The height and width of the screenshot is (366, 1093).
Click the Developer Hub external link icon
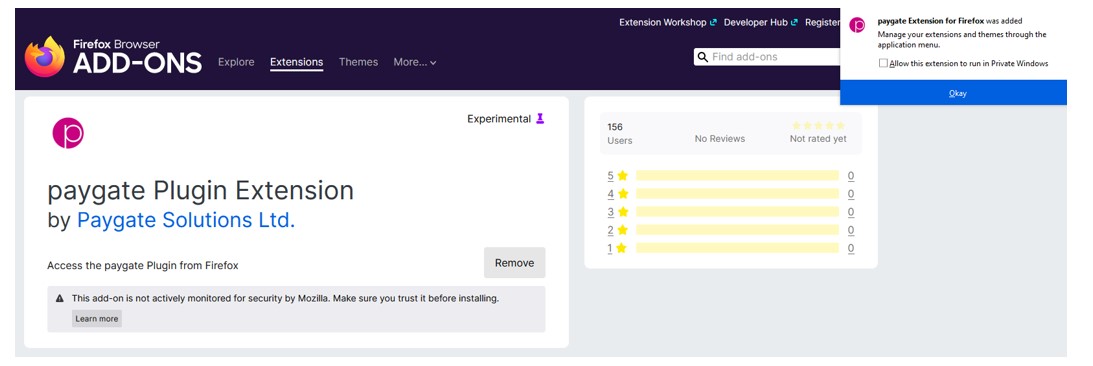coord(795,22)
